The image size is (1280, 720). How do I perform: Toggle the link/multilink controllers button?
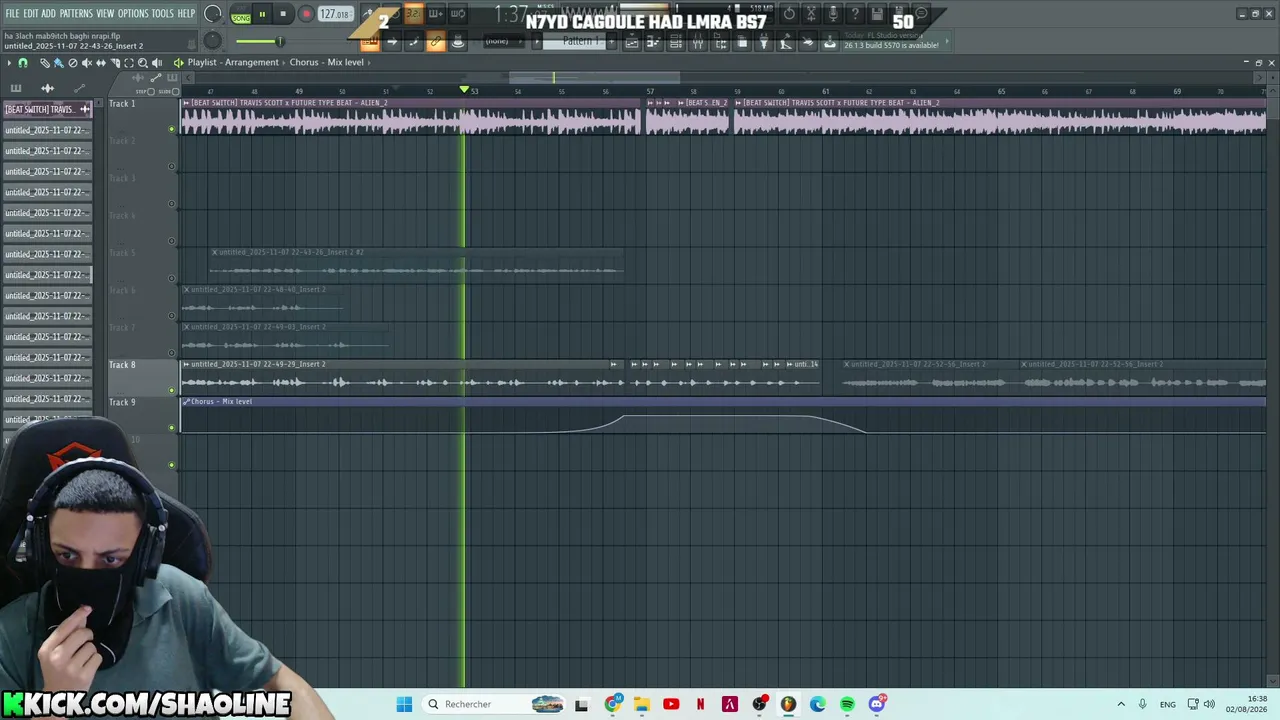(x=436, y=41)
